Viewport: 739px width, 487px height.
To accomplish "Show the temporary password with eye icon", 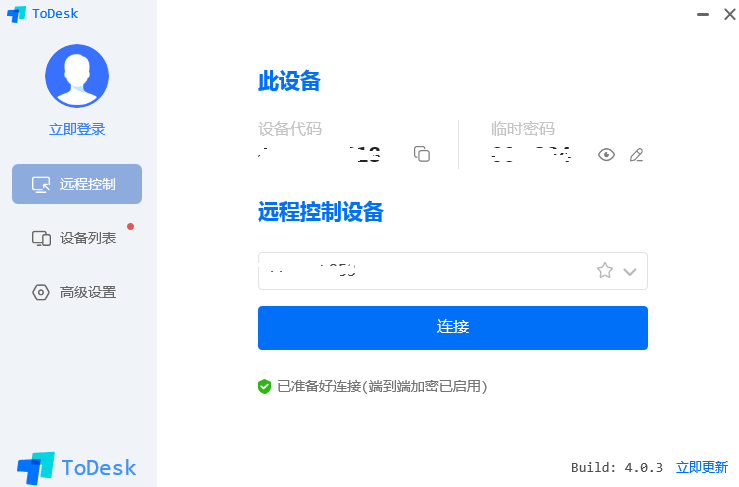I will 606,155.
